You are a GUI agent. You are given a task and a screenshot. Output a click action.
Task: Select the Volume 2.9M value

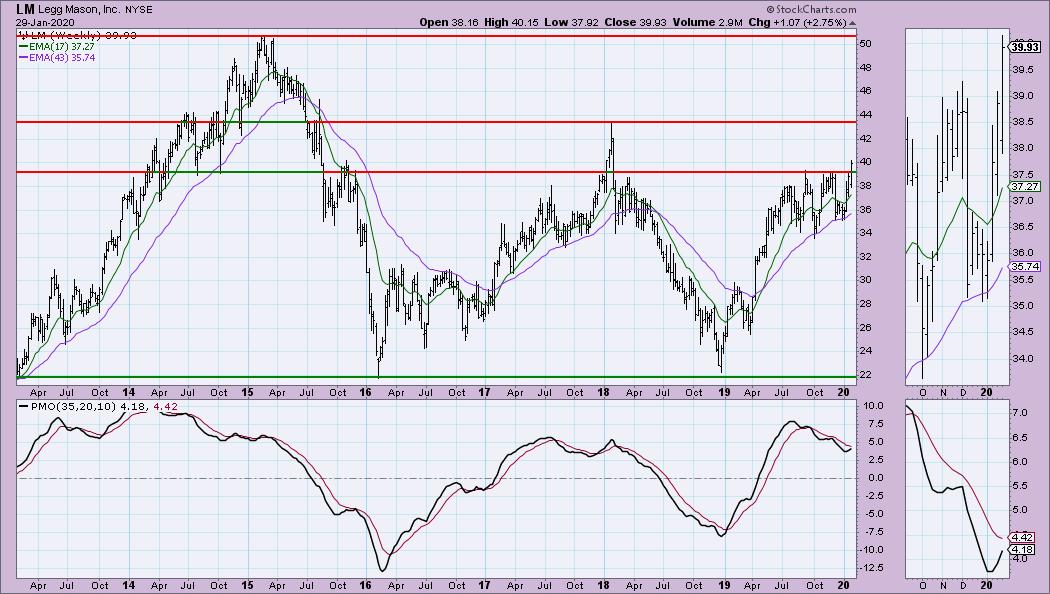pyautogui.click(x=708, y=22)
